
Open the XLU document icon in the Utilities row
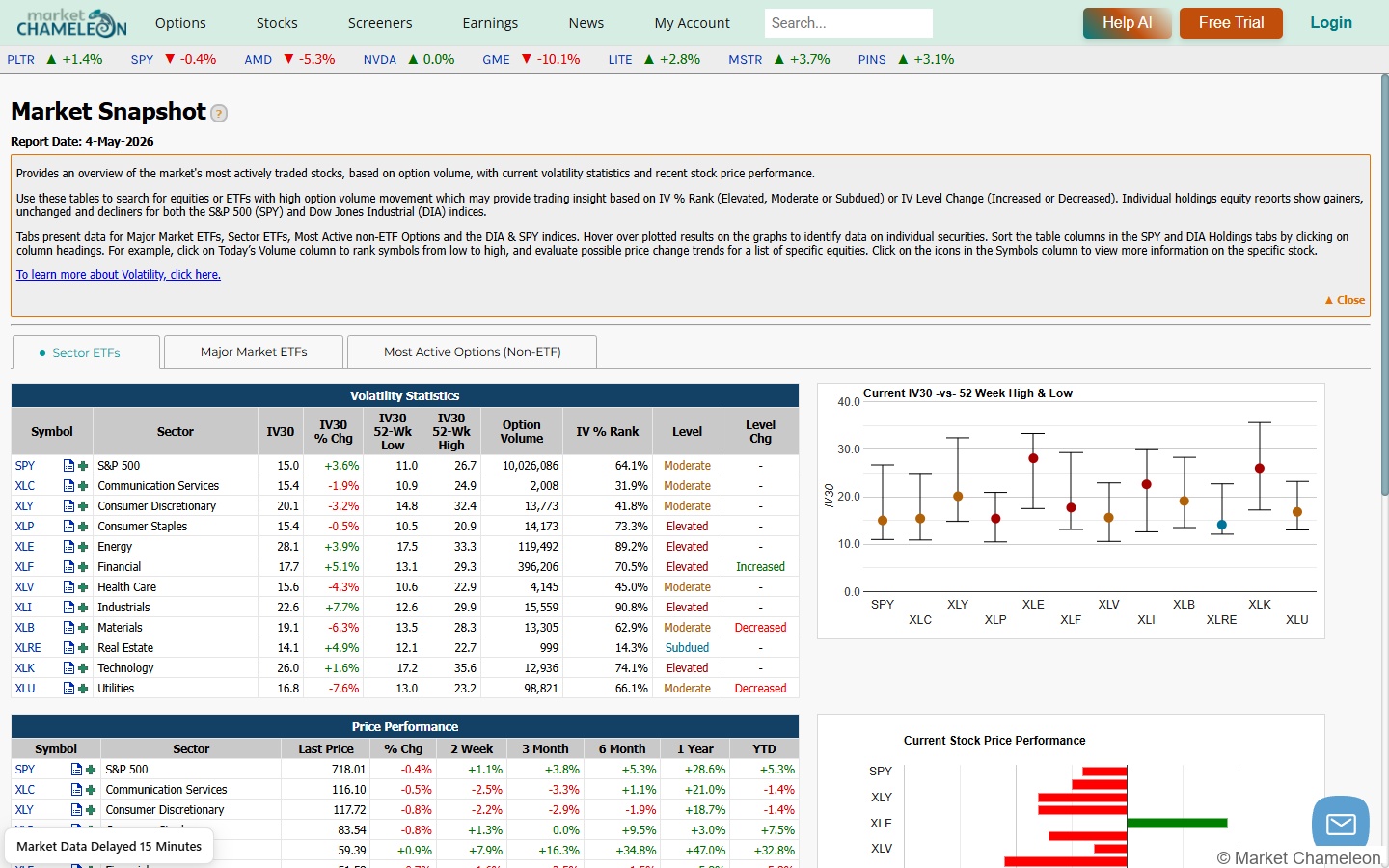pos(68,689)
